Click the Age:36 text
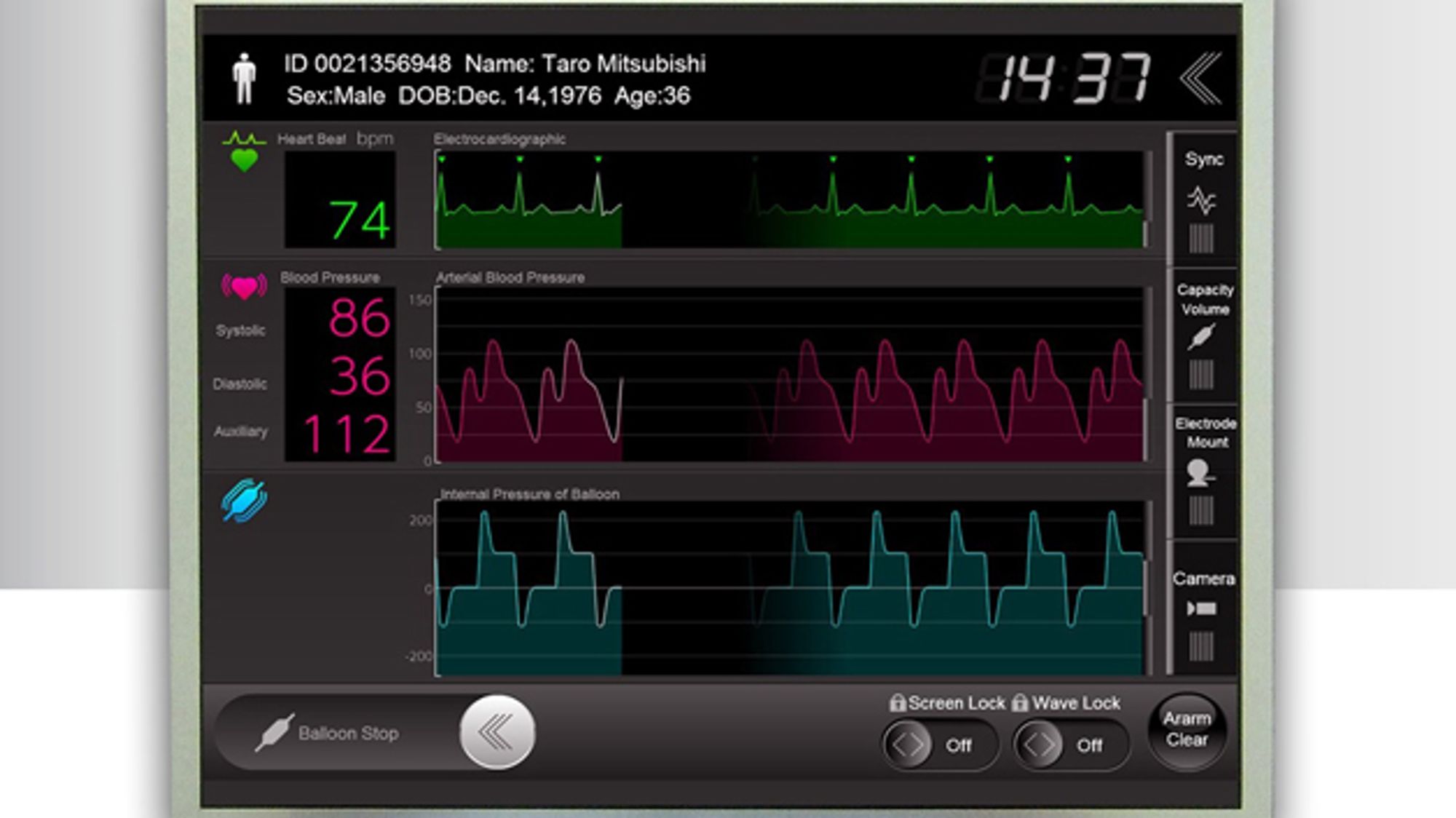1456x818 pixels. (652, 95)
